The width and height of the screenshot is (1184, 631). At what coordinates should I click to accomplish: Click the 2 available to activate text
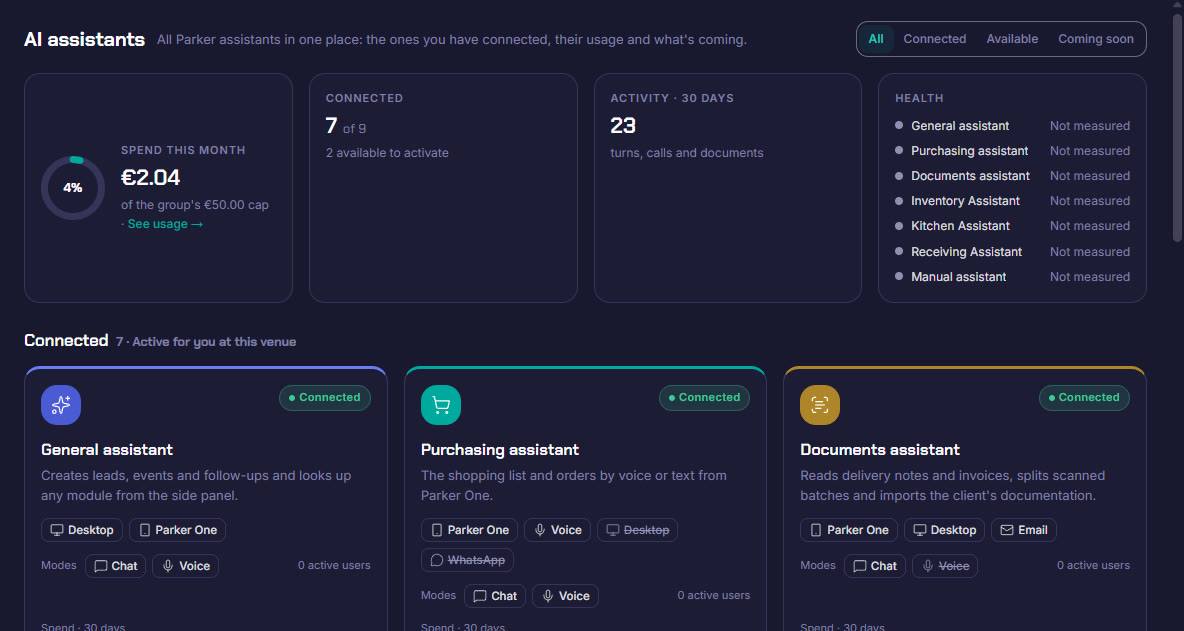click(387, 153)
